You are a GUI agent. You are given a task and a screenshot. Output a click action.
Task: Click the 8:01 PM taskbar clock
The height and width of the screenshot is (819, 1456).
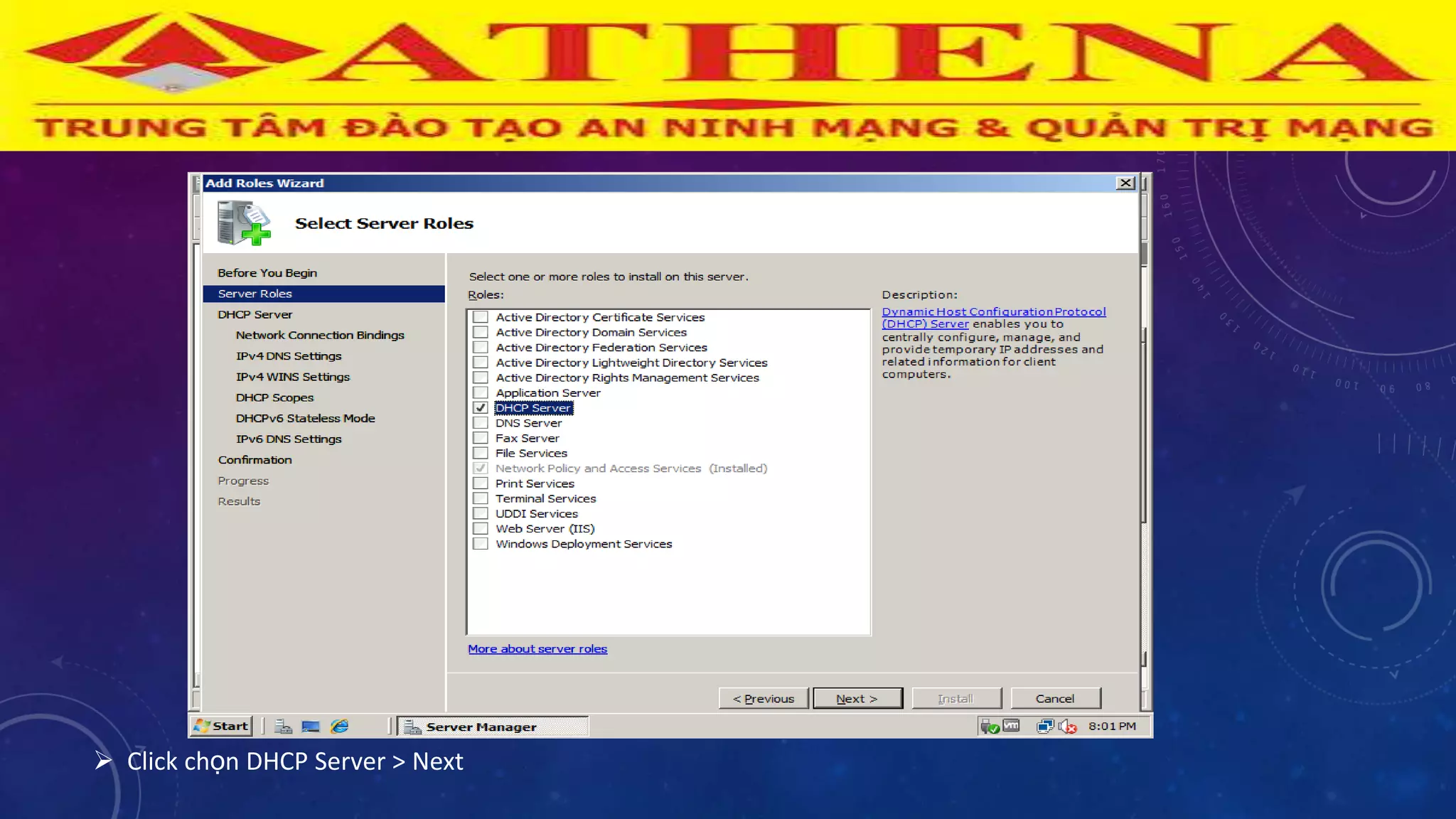coord(1112,726)
